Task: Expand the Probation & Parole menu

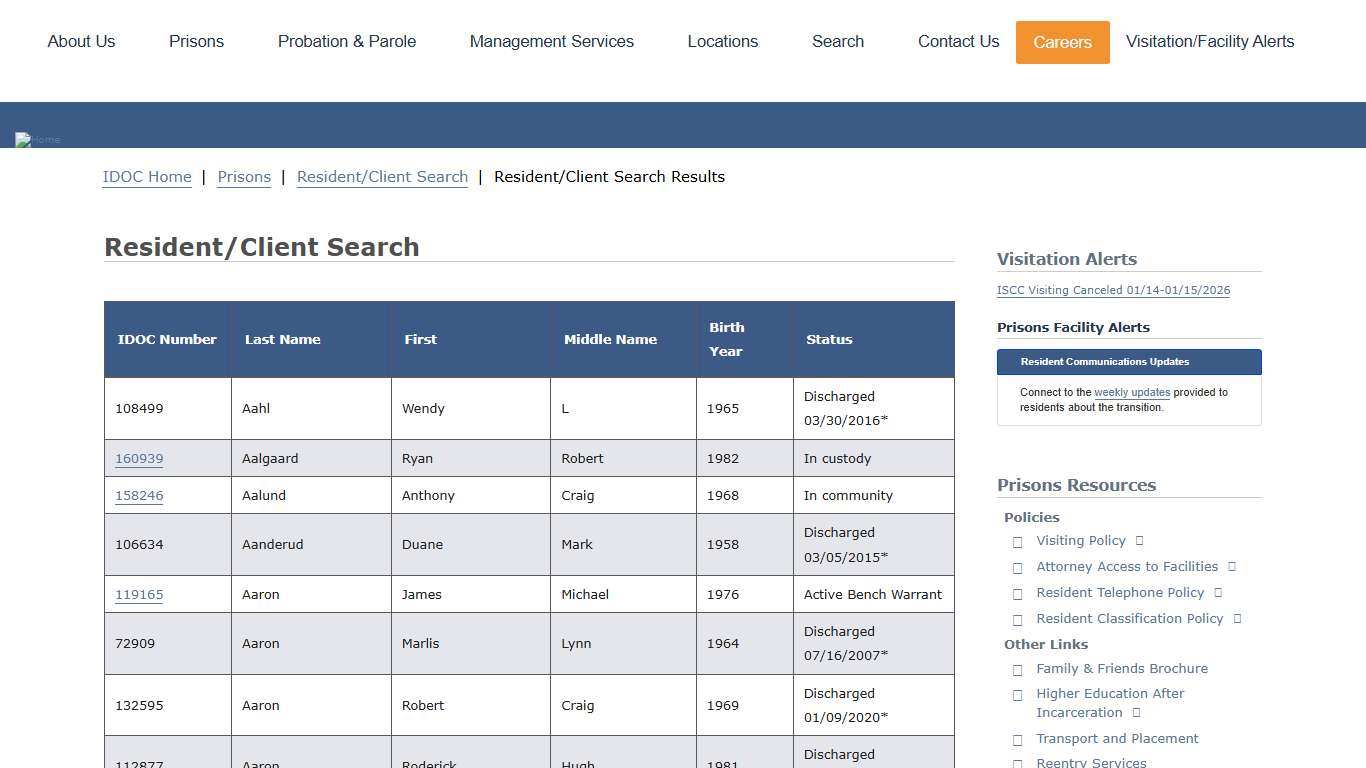Action: [x=347, y=42]
